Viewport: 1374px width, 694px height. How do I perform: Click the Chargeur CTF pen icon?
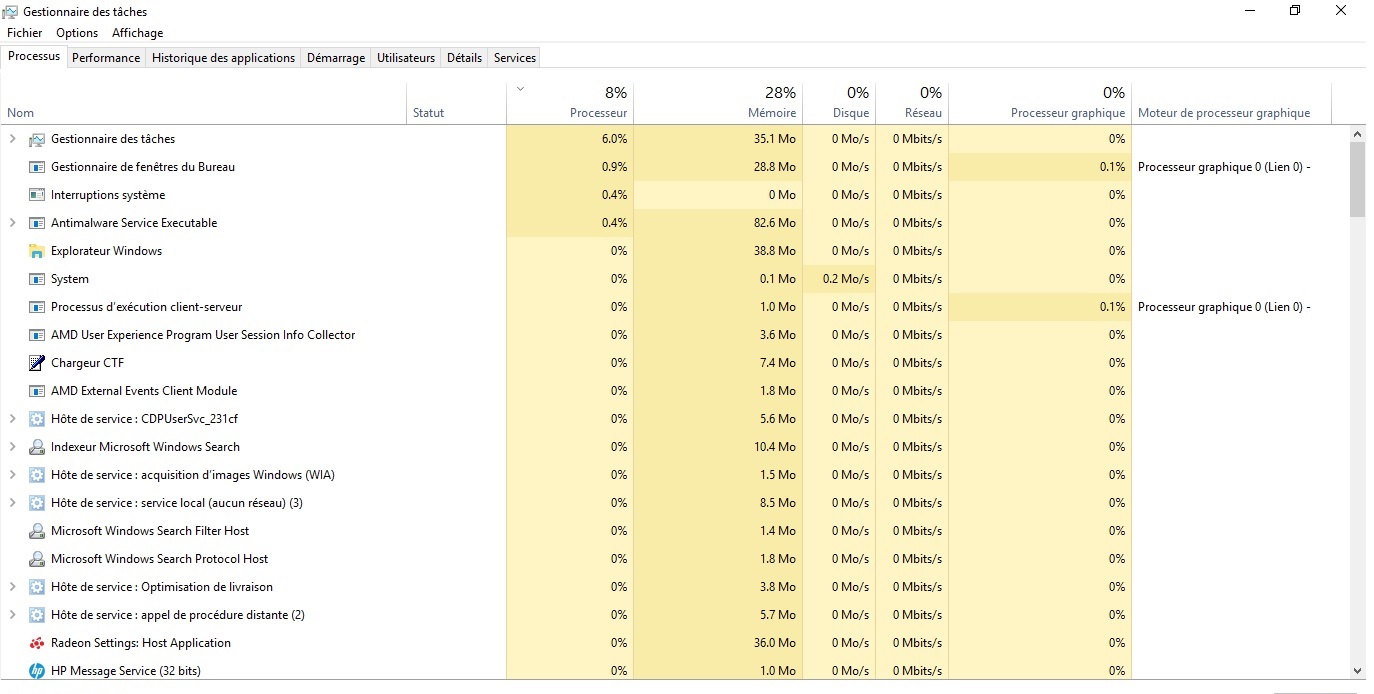click(x=37, y=363)
